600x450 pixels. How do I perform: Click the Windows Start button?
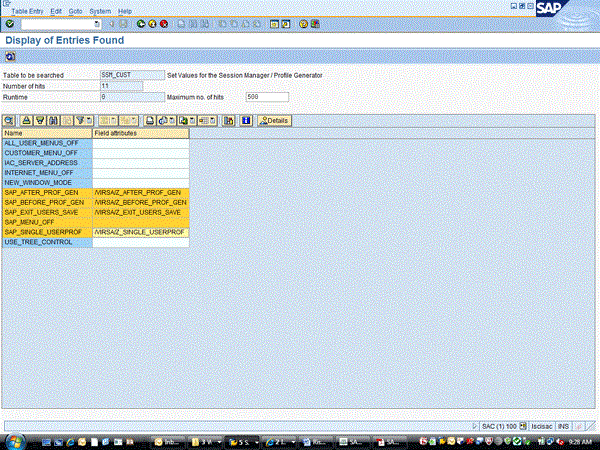12,441
